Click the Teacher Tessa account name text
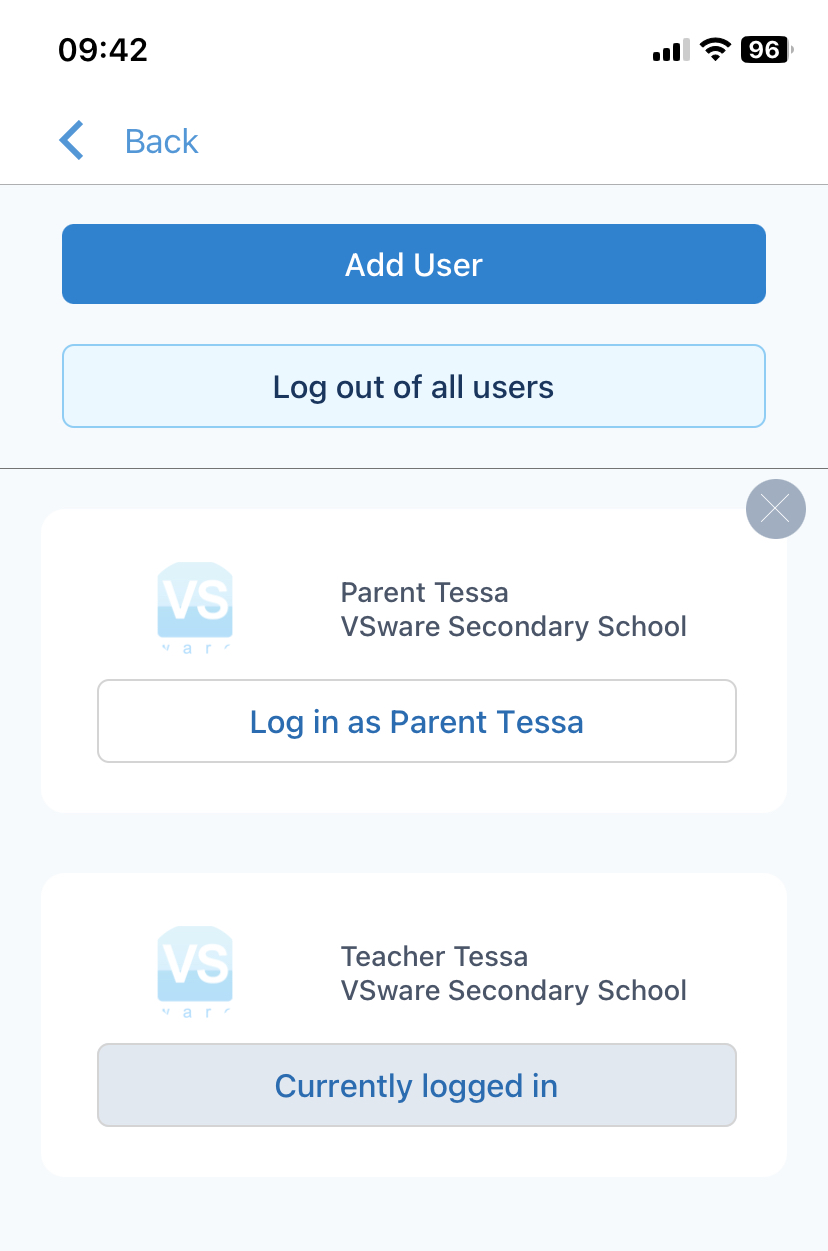The height and width of the screenshot is (1251, 828). (x=434, y=956)
